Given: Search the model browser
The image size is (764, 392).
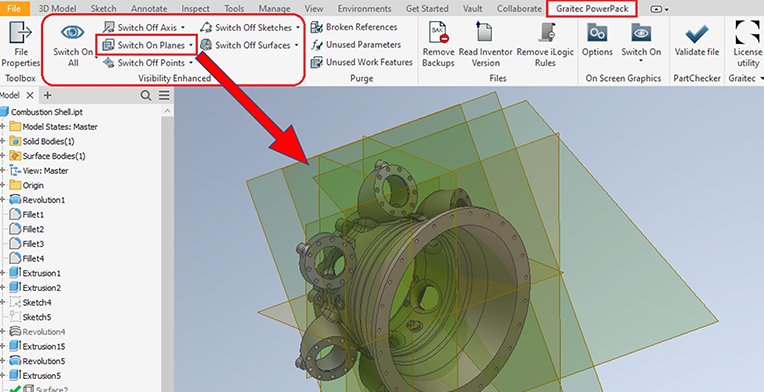Looking at the screenshot, I should pyautogui.click(x=146, y=95).
